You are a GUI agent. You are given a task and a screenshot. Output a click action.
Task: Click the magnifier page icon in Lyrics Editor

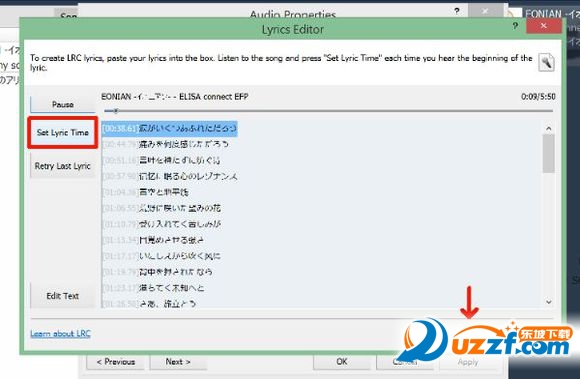click(546, 62)
